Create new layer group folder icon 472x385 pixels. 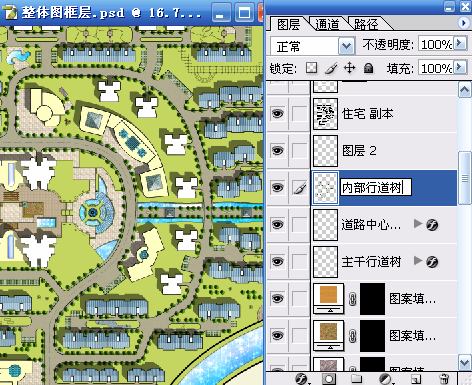click(x=357, y=379)
